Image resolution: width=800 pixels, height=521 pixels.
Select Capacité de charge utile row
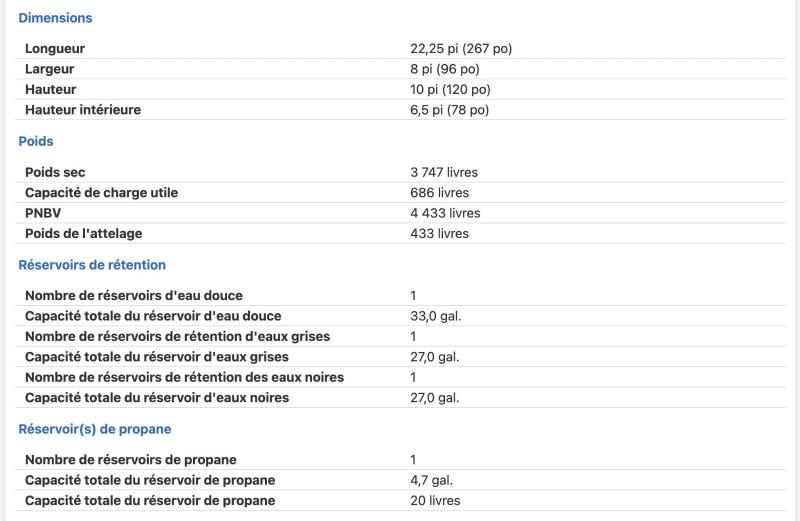[401, 193]
